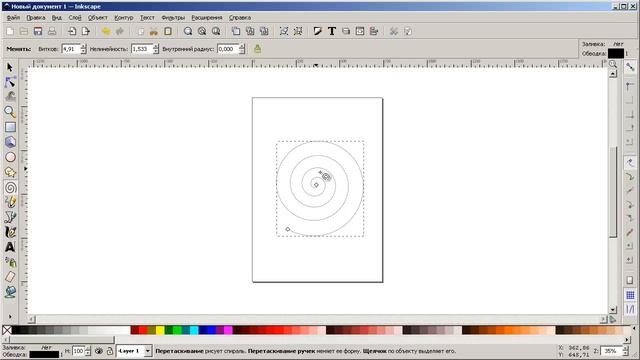
Task: Select the Ellipse tool
Action: [10, 157]
